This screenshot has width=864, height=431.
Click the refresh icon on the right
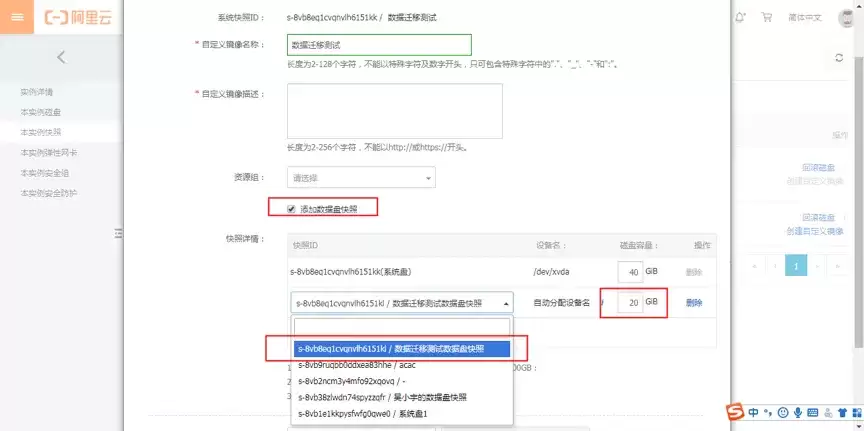(x=839, y=58)
